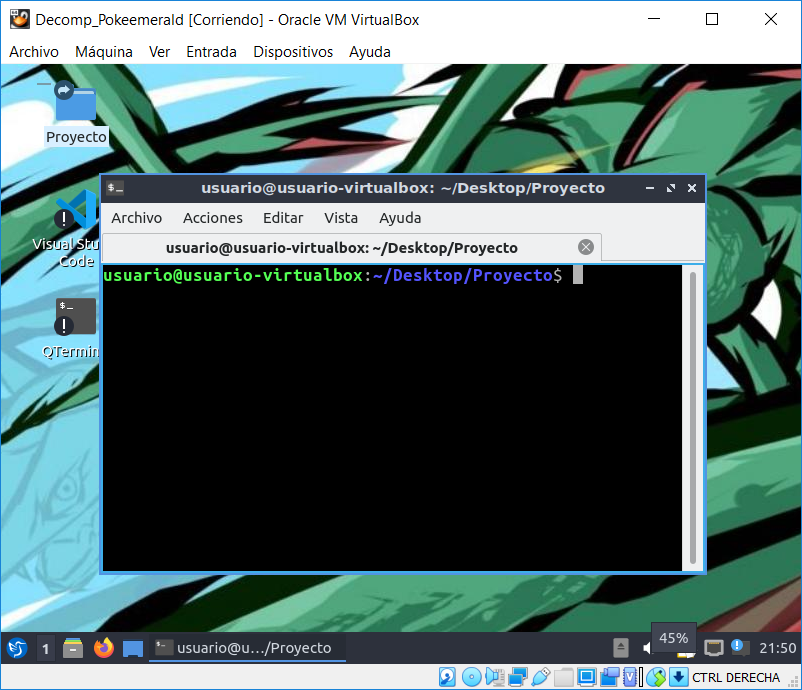
Task: Click the show desktop icon in the panel
Action: 133,648
